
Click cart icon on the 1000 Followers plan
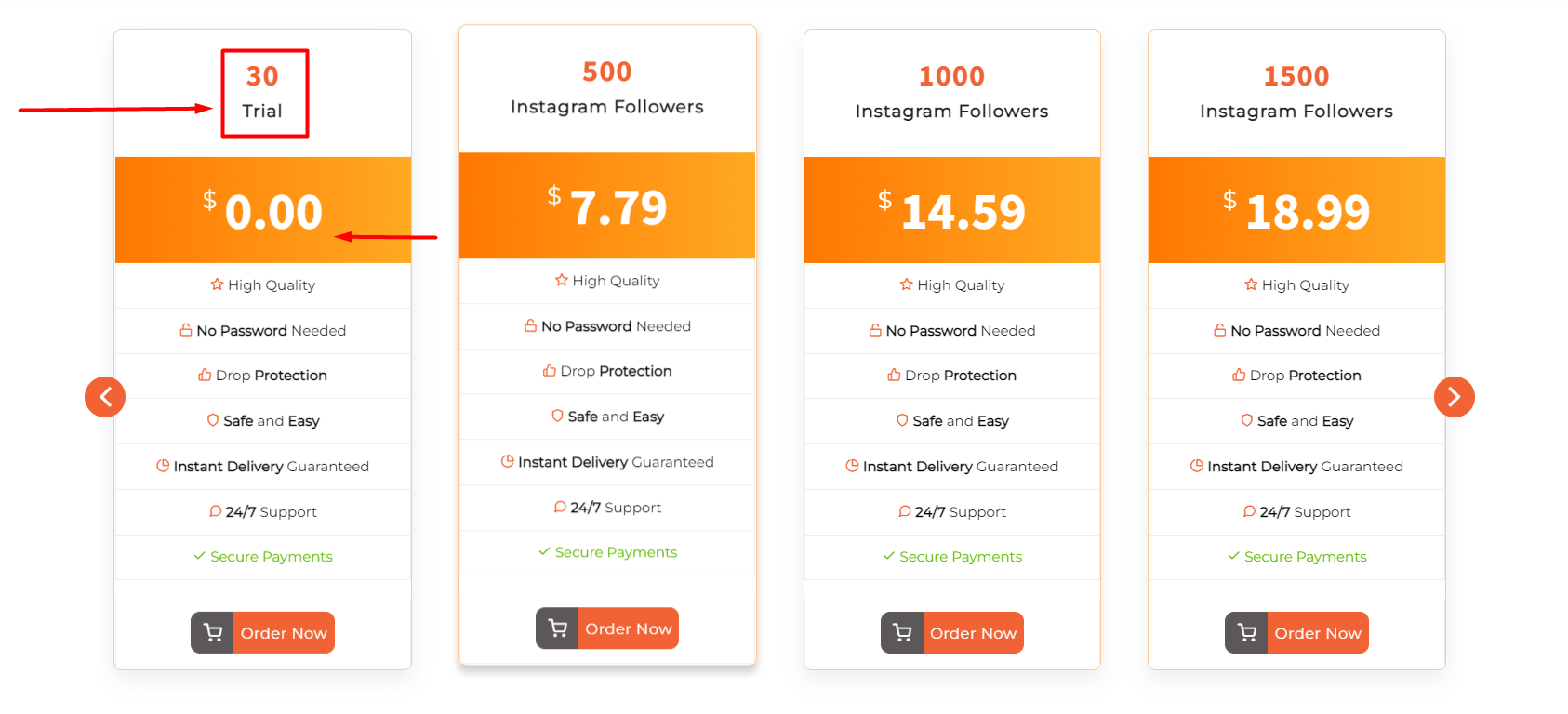[x=902, y=633]
